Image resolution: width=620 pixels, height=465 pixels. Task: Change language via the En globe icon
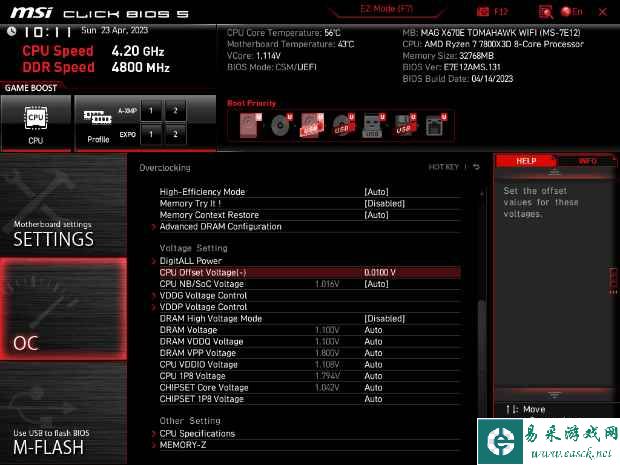point(571,12)
